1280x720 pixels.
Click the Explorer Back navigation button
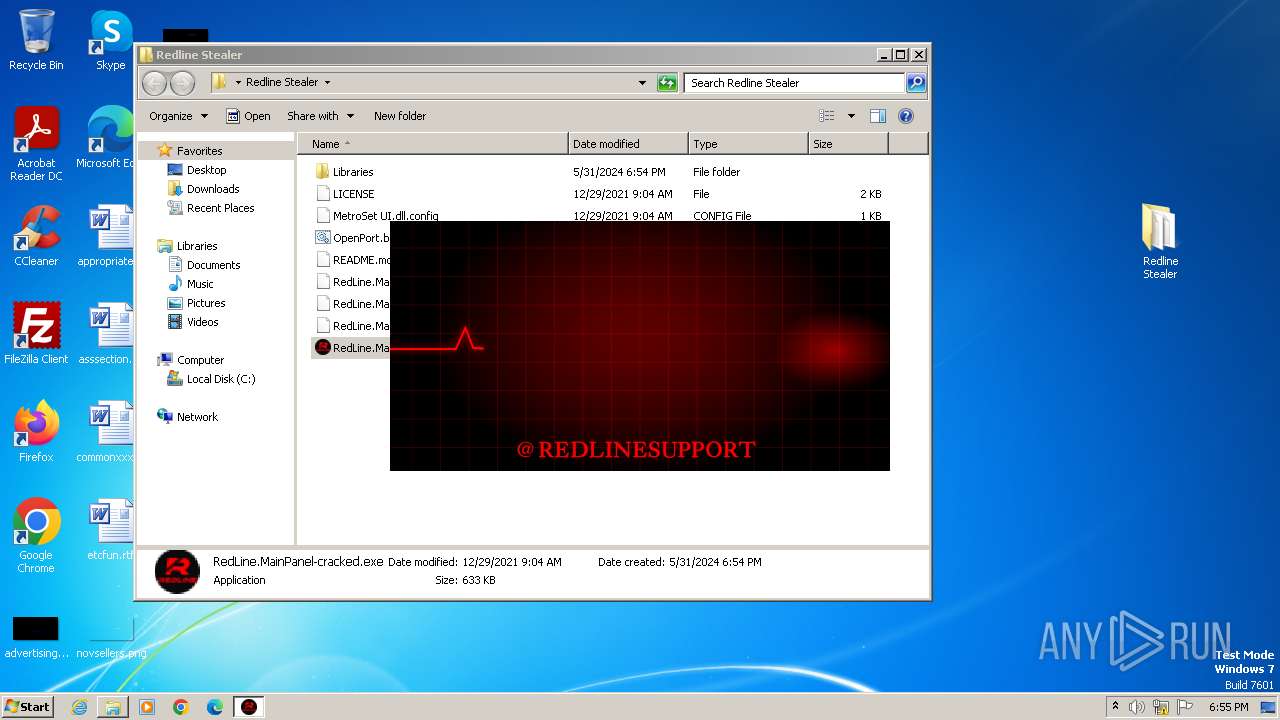(x=154, y=83)
